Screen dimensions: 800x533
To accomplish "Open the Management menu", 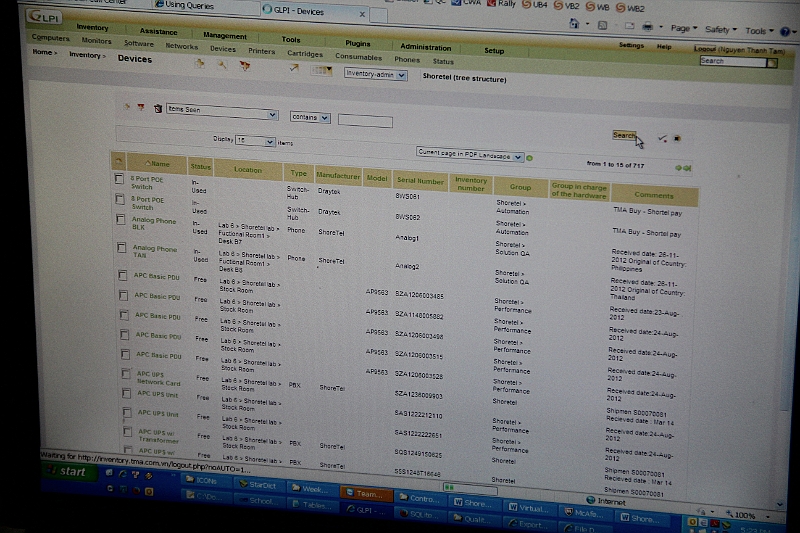I will tap(224, 36).
